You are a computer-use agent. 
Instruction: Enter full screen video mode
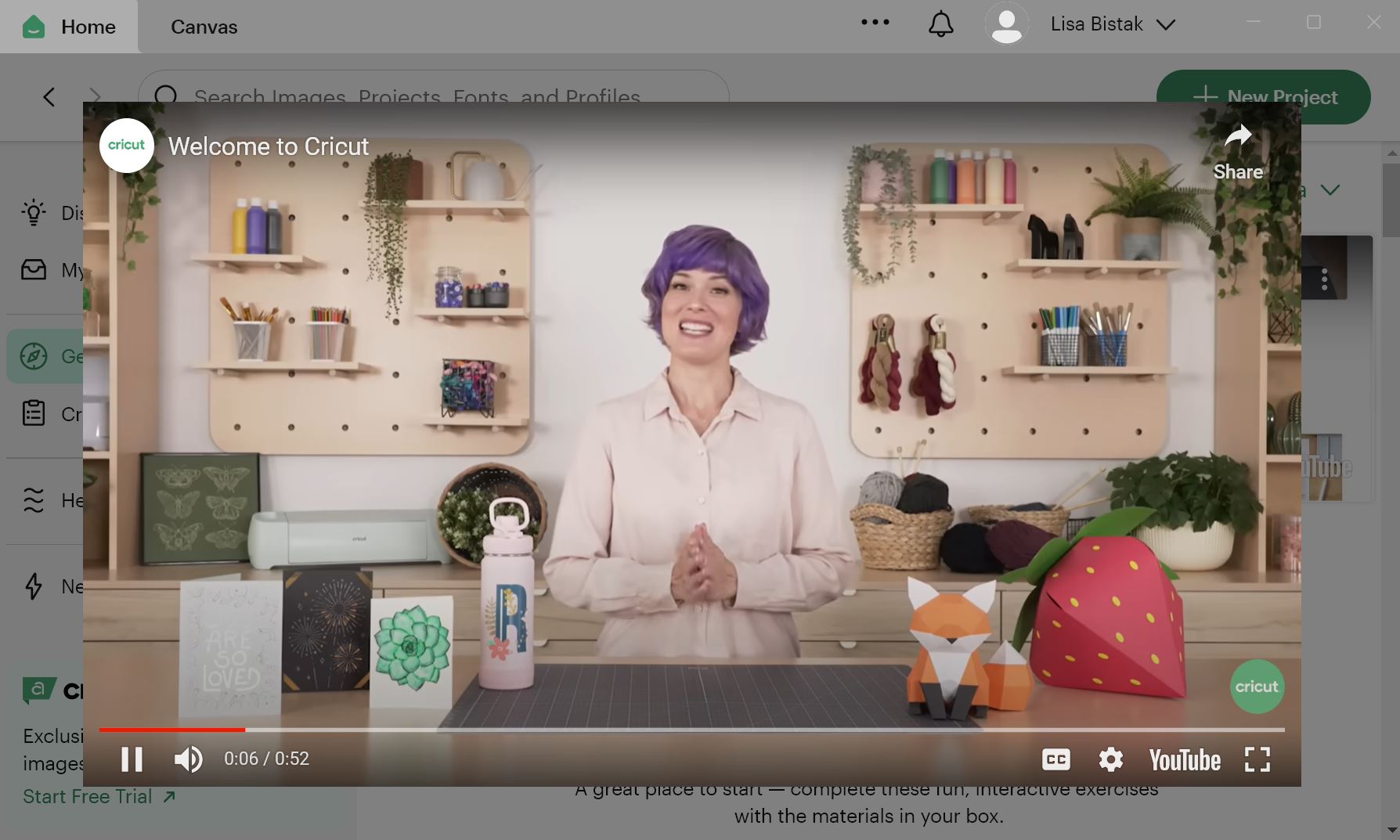(1257, 759)
